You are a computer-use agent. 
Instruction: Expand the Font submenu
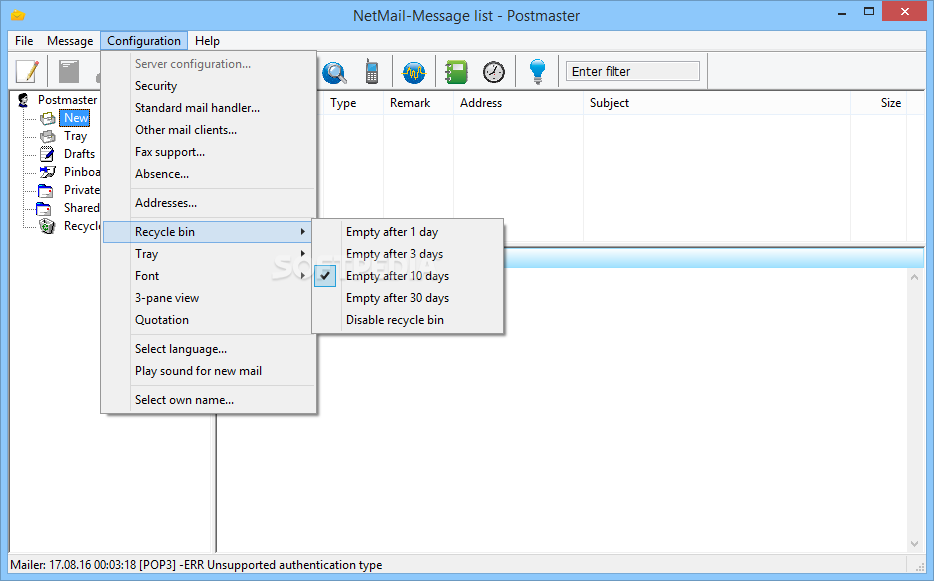pyautogui.click(x=208, y=276)
